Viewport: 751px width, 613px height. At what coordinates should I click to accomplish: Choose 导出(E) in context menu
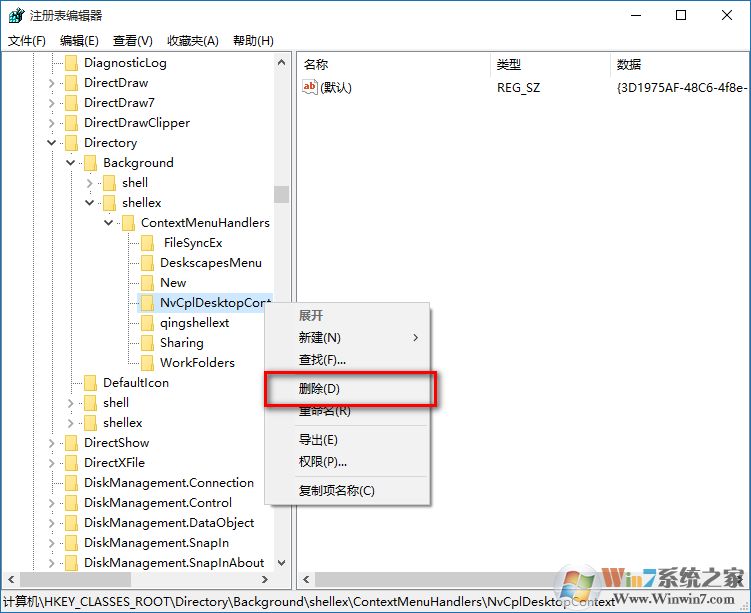coord(348,440)
